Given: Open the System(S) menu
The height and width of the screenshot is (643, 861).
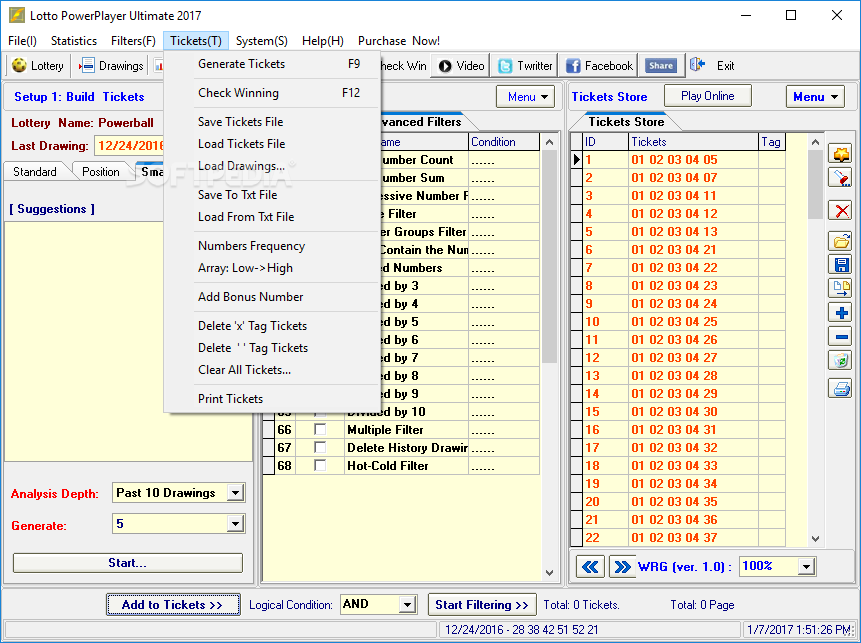Looking at the screenshot, I should click(x=261, y=41).
